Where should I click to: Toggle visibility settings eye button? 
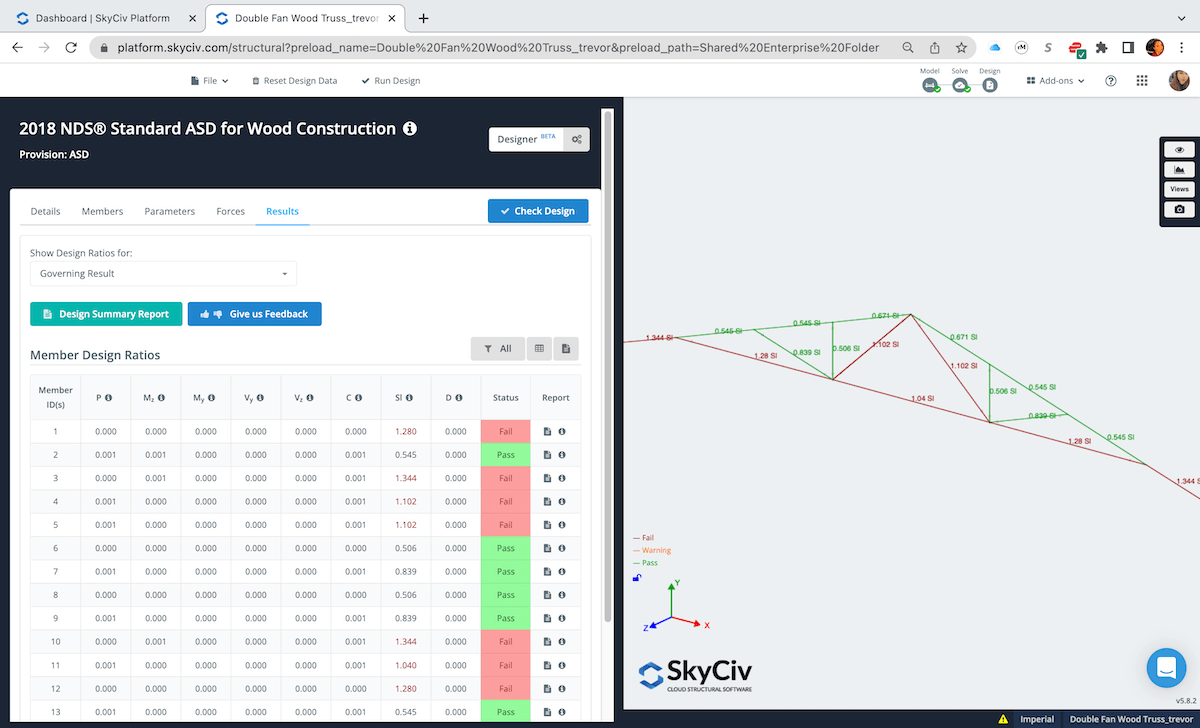[1179, 150]
